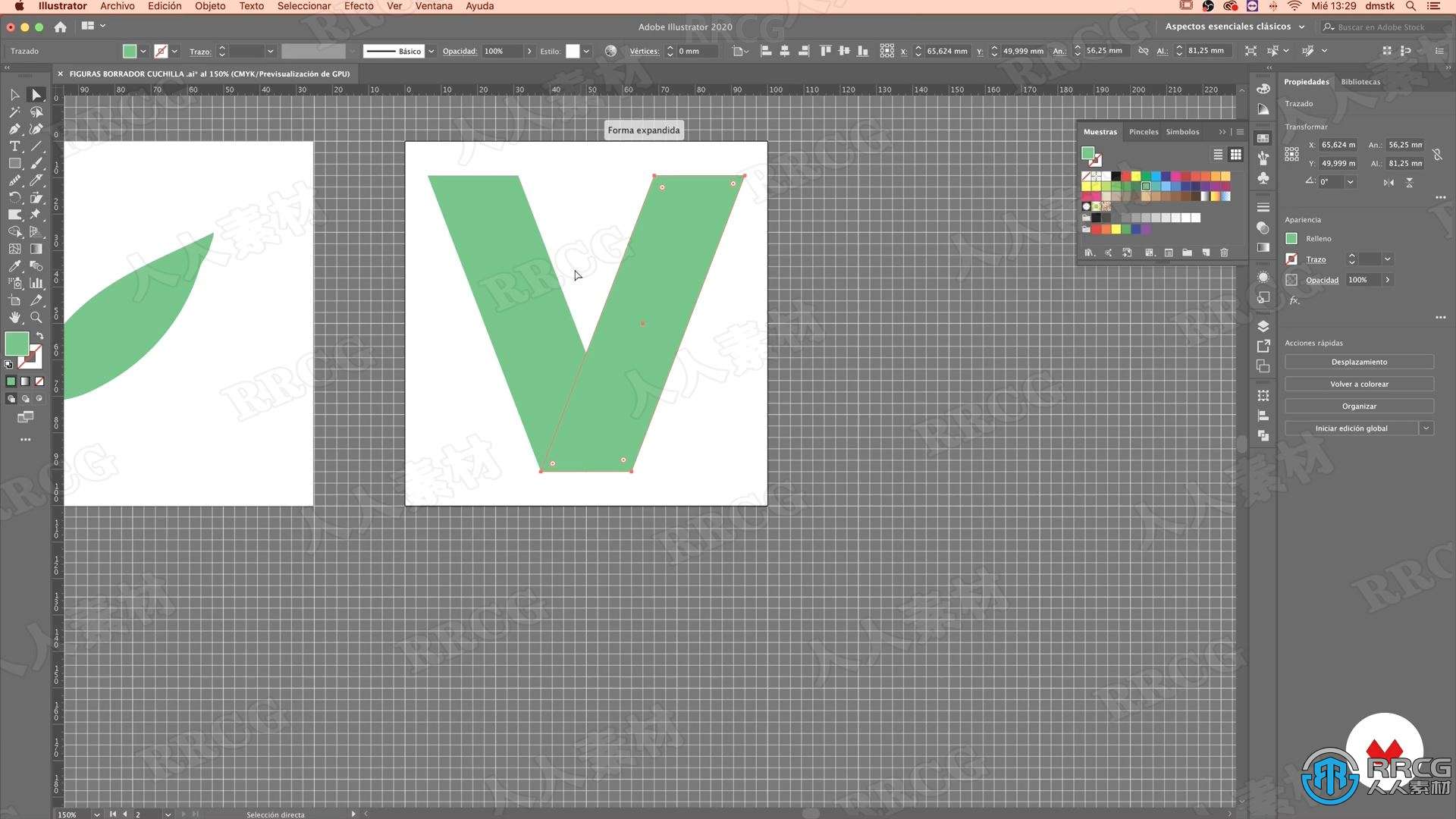Expand the Básico brush definition dropdown

pyautogui.click(x=431, y=52)
